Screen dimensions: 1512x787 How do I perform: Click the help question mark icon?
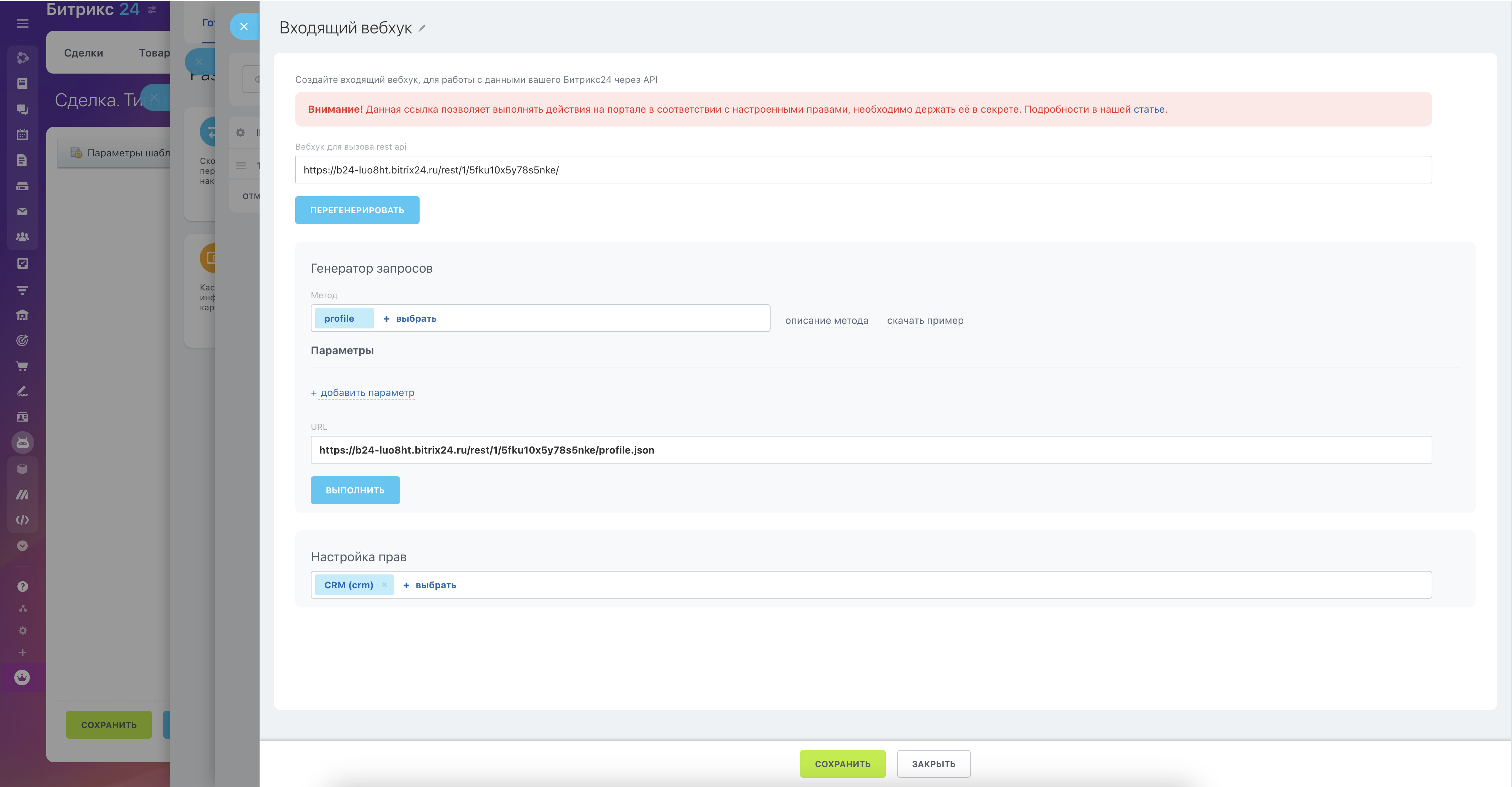(22, 586)
